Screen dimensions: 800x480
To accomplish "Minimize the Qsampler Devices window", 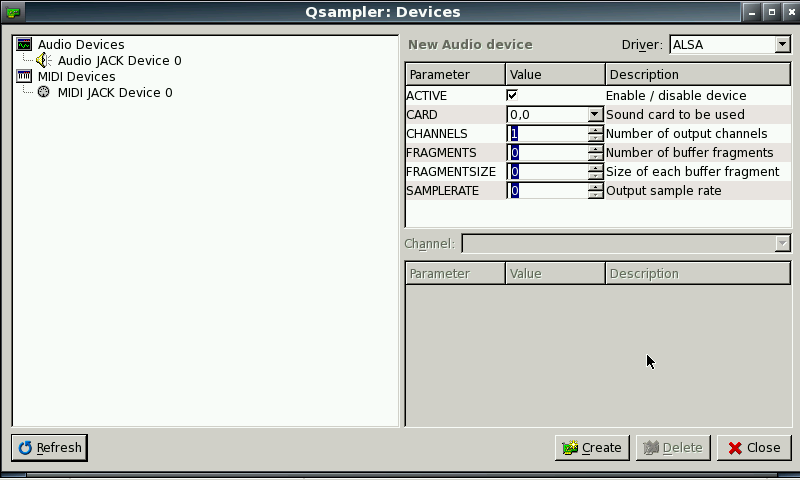I will [x=751, y=12].
